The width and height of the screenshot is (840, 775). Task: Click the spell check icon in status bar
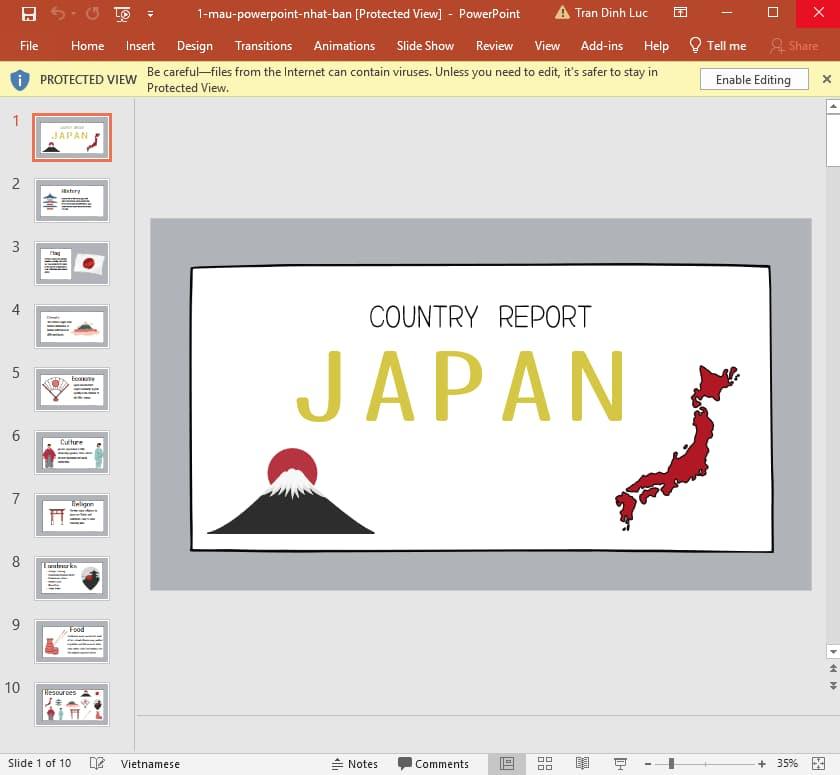pos(96,763)
